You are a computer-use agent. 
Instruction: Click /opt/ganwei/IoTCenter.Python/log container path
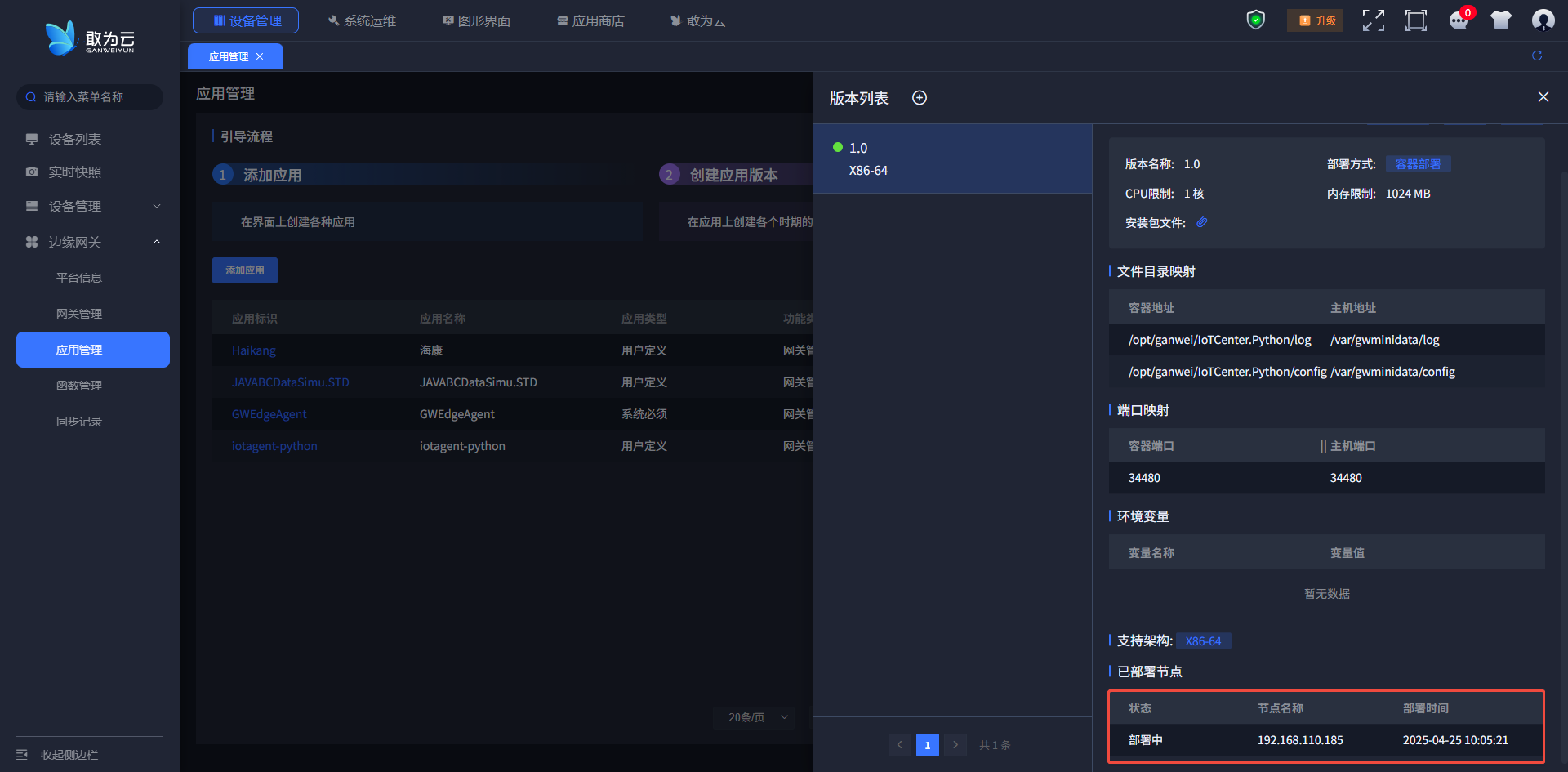pos(1220,340)
